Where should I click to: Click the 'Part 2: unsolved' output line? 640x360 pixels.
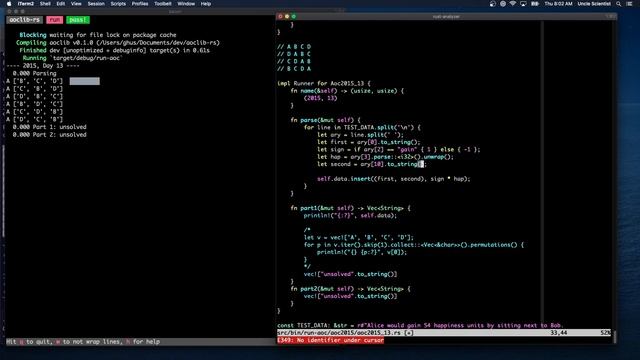(49, 135)
